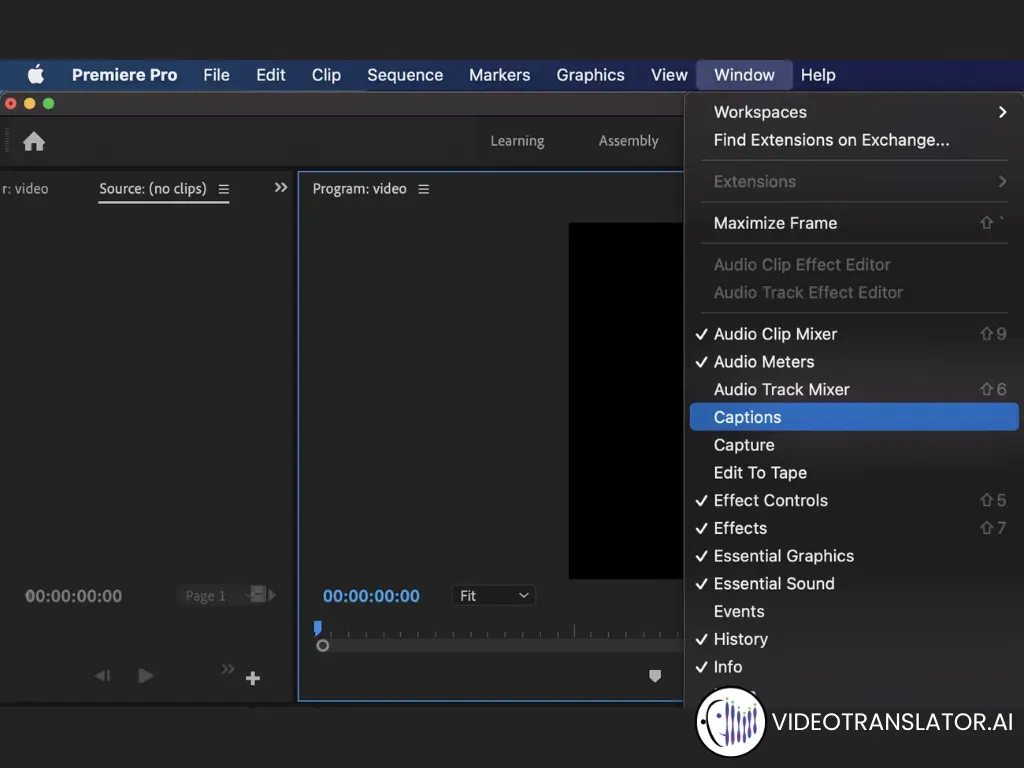1024x768 pixels.
Task: Click the Program timecode 00:00:00:00
Action: click(371, 596)
